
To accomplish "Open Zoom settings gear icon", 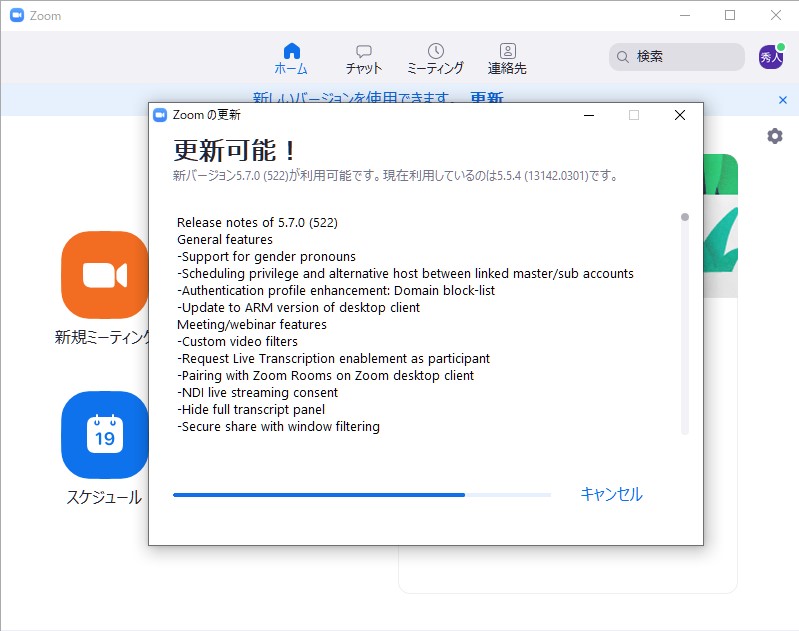I will [775, 136].
